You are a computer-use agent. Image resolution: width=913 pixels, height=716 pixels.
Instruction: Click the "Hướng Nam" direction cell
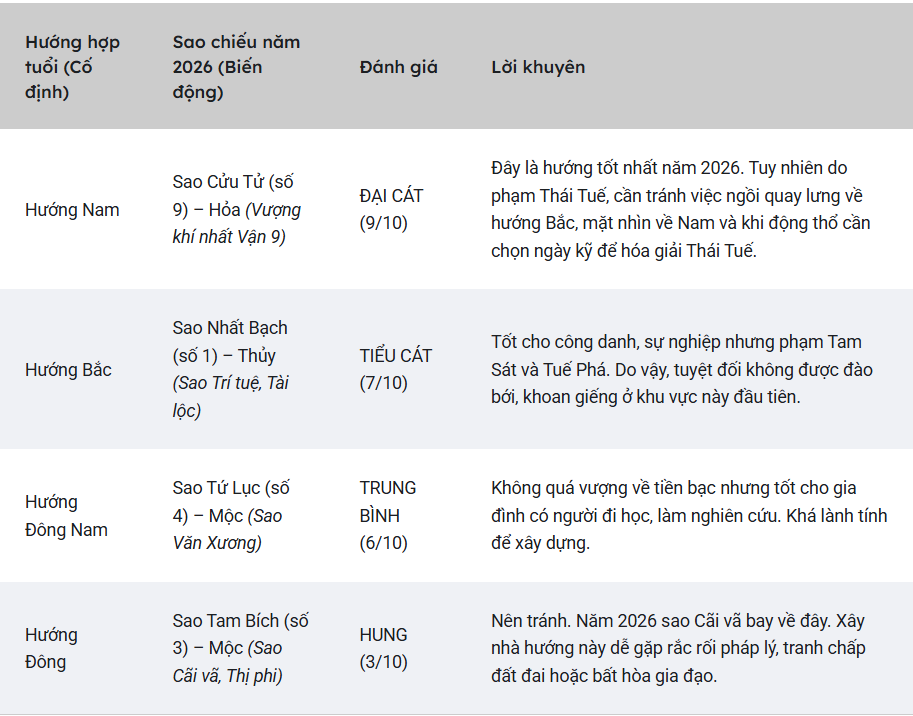pos(72,210)
